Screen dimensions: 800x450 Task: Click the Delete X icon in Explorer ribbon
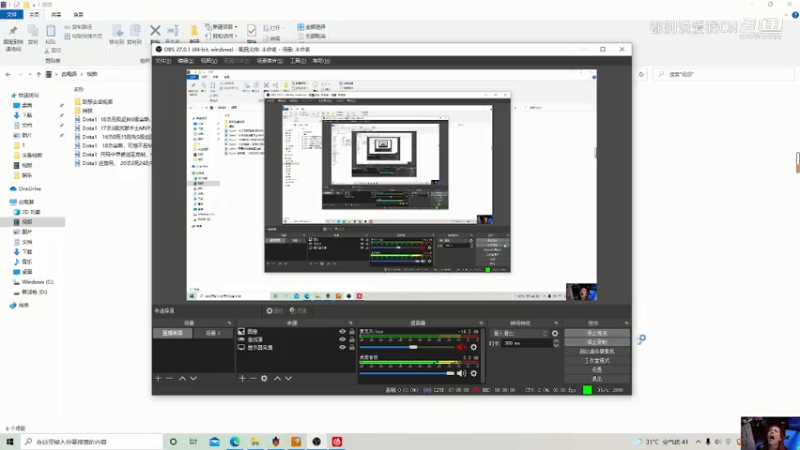(x=155, y=31)
